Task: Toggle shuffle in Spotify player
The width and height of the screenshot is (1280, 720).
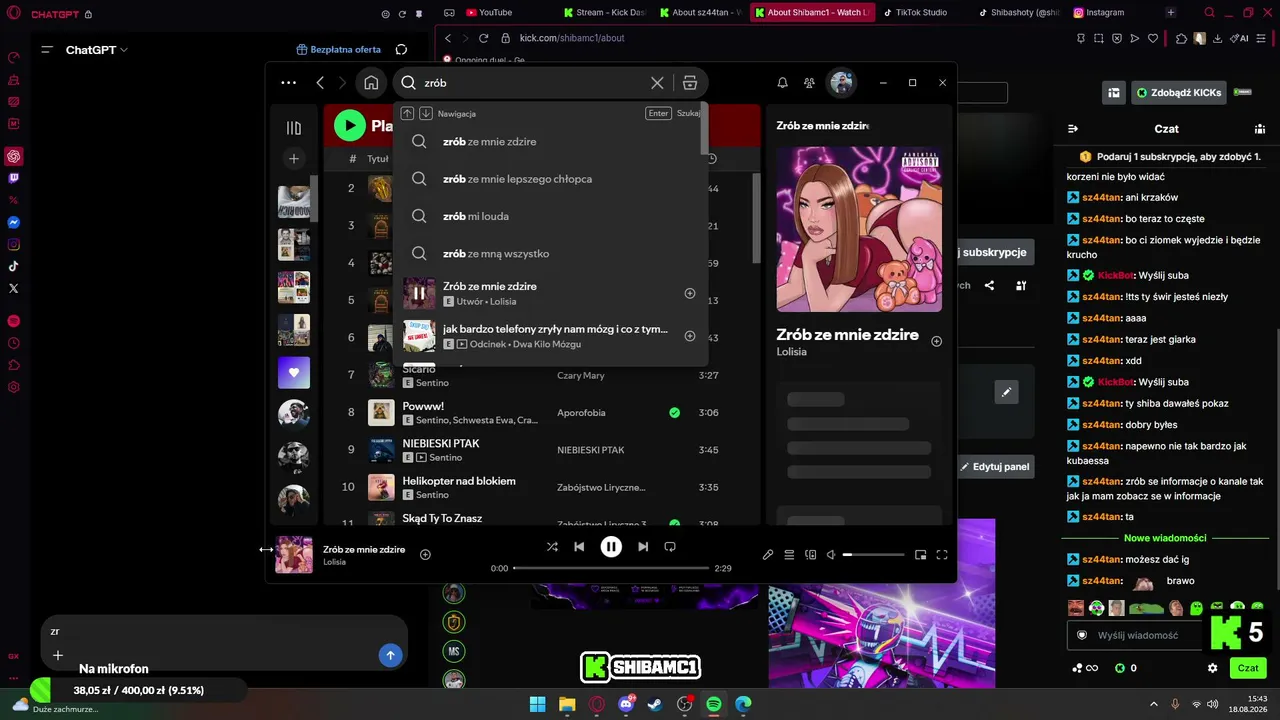Action: (552, 547)
